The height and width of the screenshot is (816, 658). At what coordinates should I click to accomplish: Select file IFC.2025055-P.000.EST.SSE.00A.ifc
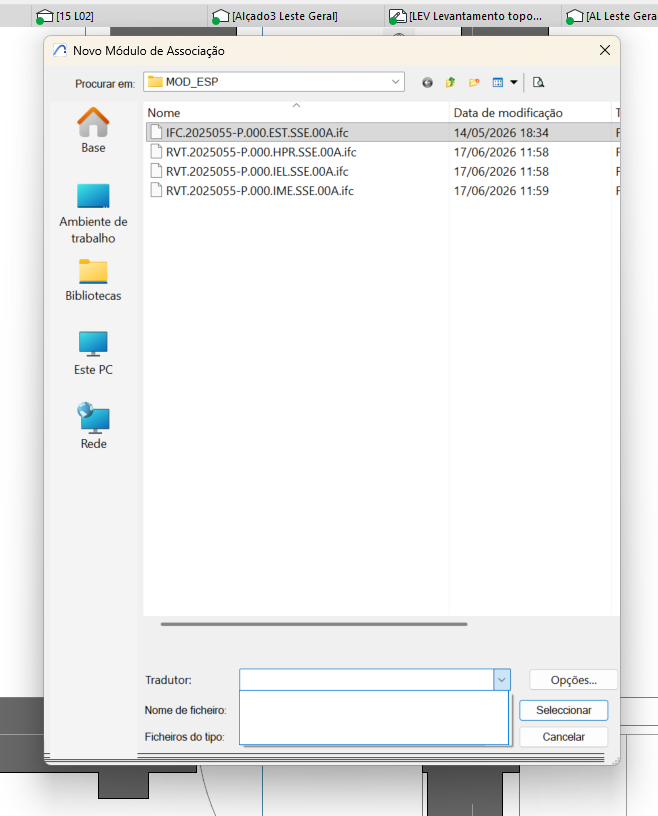tap(257, 133)
